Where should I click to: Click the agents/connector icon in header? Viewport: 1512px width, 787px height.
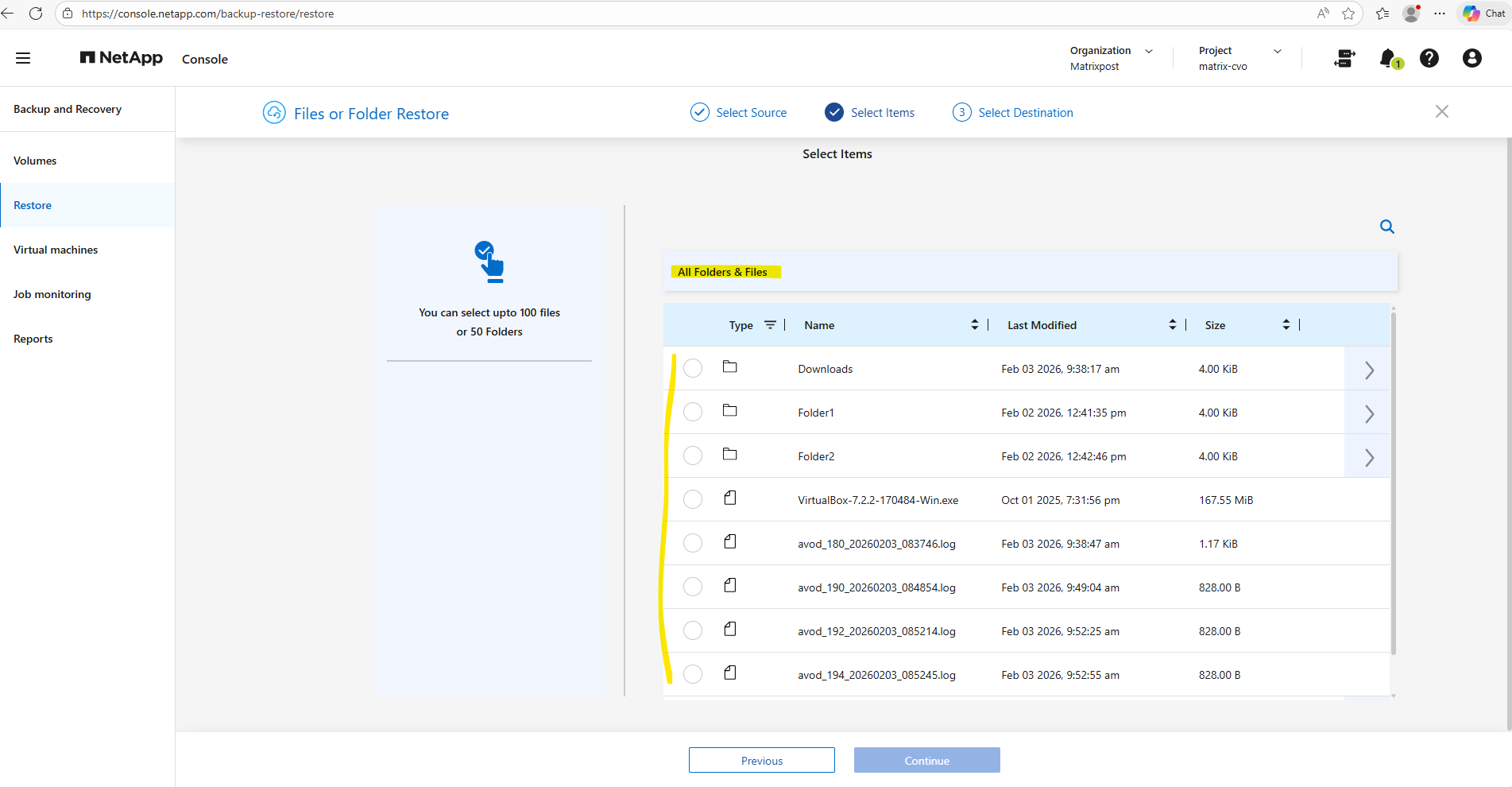tap(1344, 58)
